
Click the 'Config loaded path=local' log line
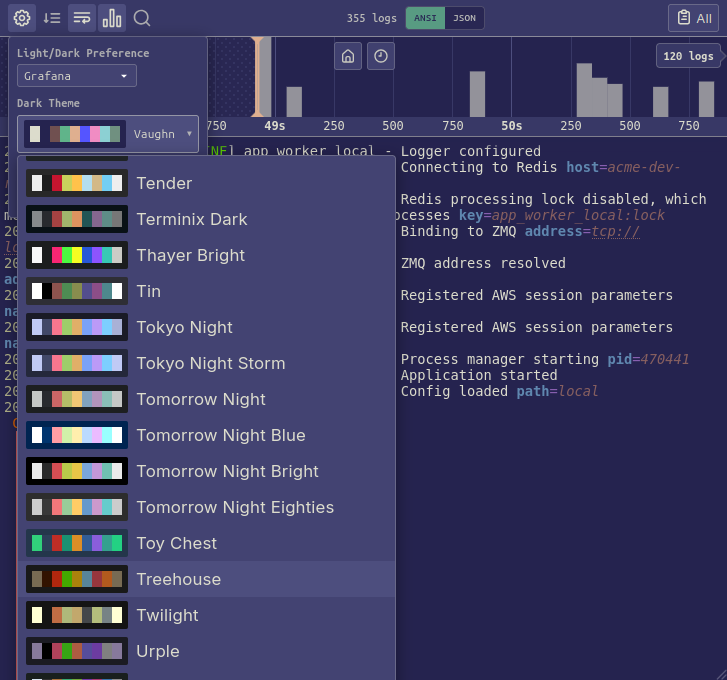click(x=499, y=391)
